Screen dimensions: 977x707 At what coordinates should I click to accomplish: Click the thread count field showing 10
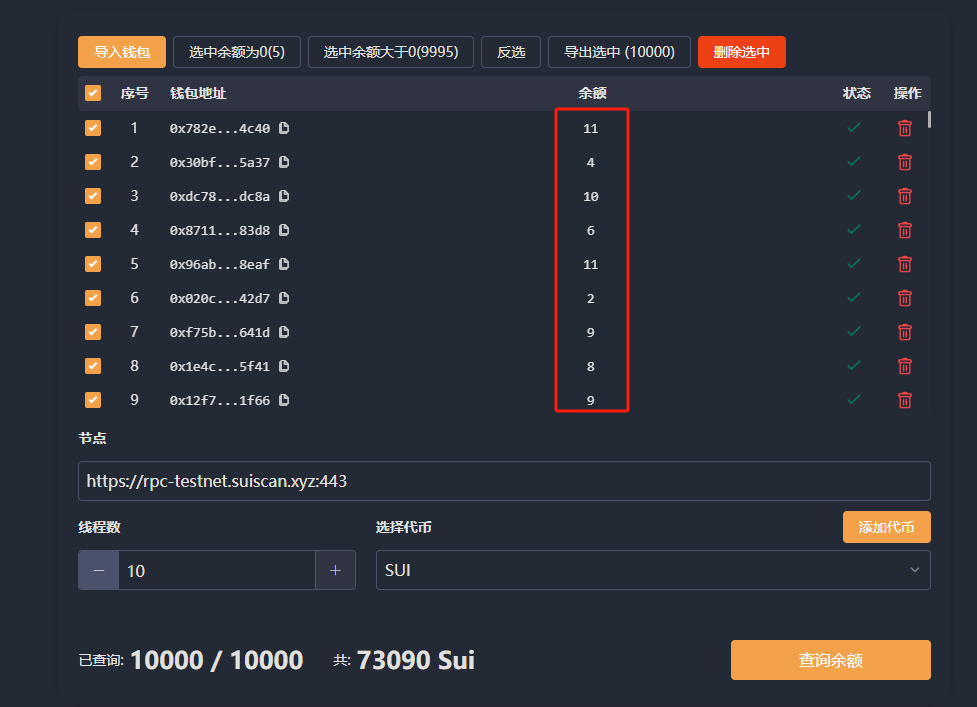tap(217, 570)
